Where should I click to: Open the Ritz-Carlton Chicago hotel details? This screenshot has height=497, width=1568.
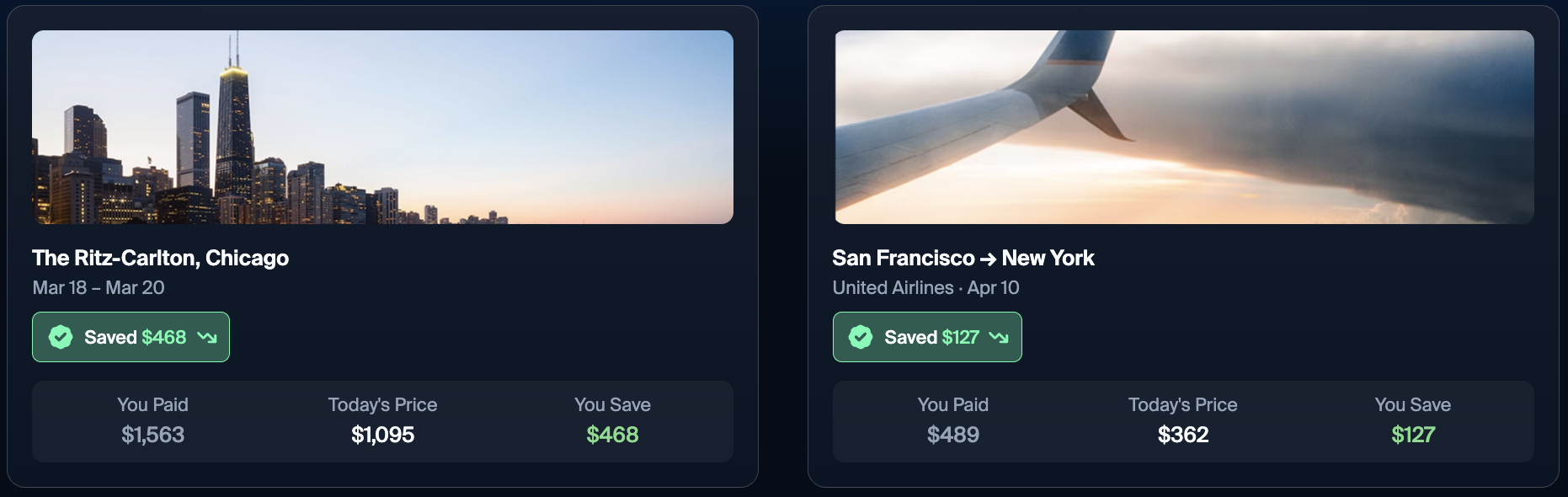click(x=160, y=259)
